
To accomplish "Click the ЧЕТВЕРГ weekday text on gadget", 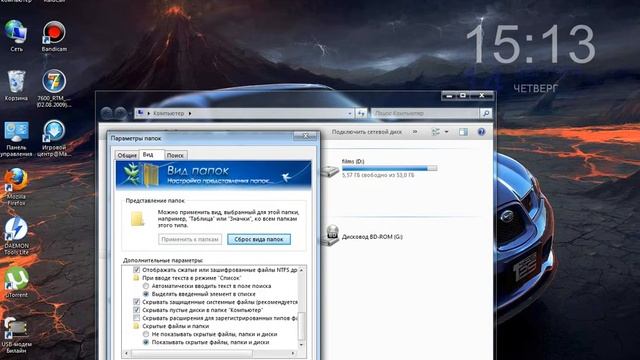I will tap(536, 88).
